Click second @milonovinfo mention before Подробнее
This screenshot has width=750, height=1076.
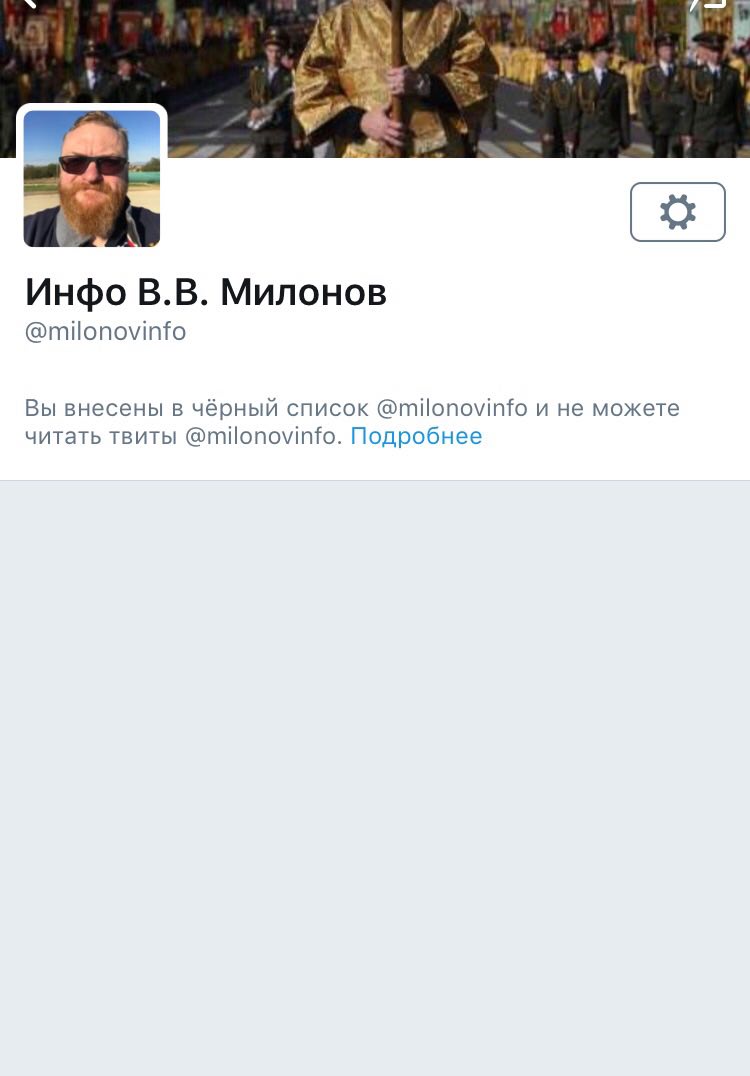tap(263, 436)
